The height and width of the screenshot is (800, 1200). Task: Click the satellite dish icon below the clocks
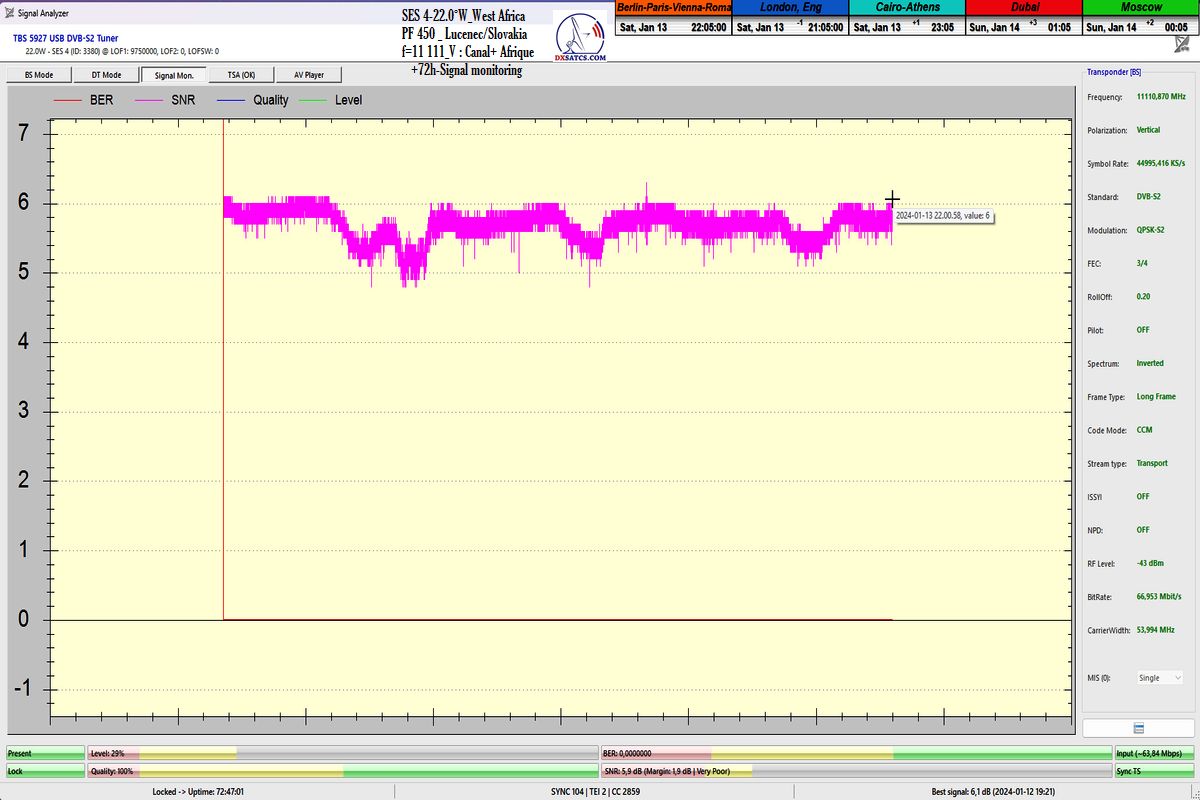[1183, 44]
